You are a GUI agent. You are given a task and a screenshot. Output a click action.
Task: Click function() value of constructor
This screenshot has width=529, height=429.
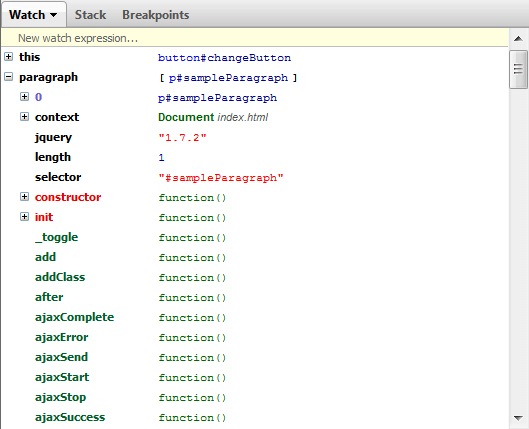192,198
